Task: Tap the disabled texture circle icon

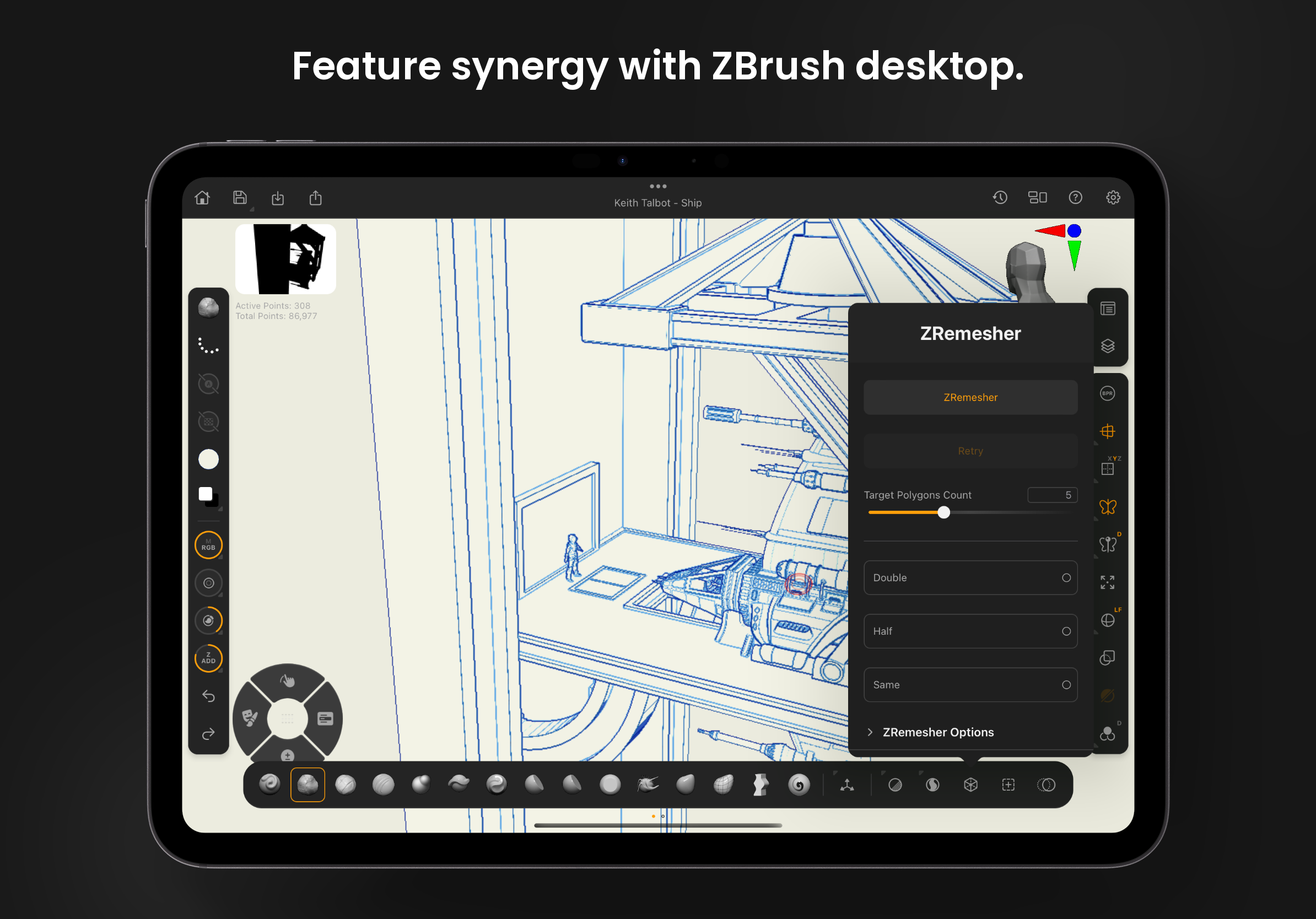Action: click(209, 421)
